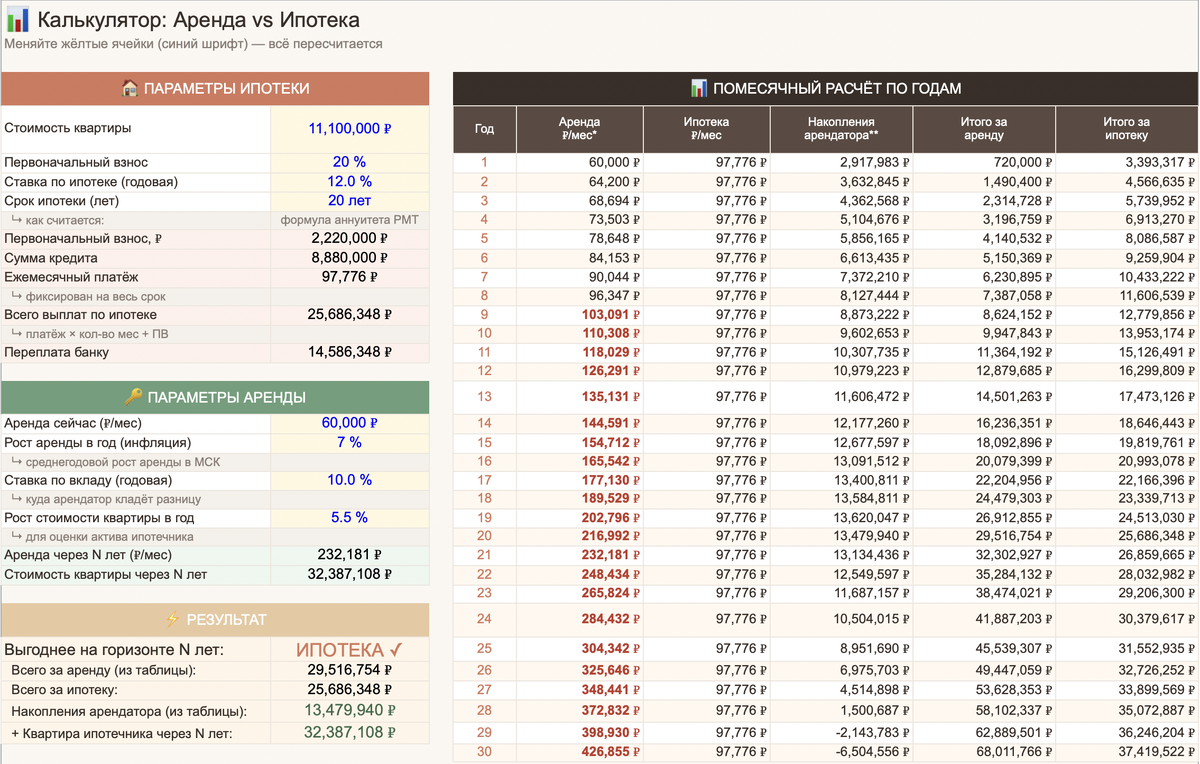
Task: Select the down payment cell 20 %
Action: tap(350, 162)
